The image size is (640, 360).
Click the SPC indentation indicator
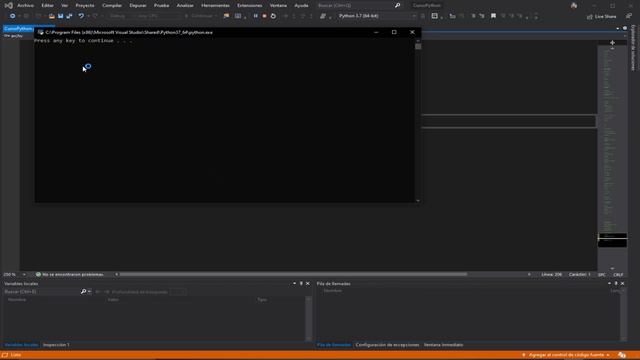602,275
